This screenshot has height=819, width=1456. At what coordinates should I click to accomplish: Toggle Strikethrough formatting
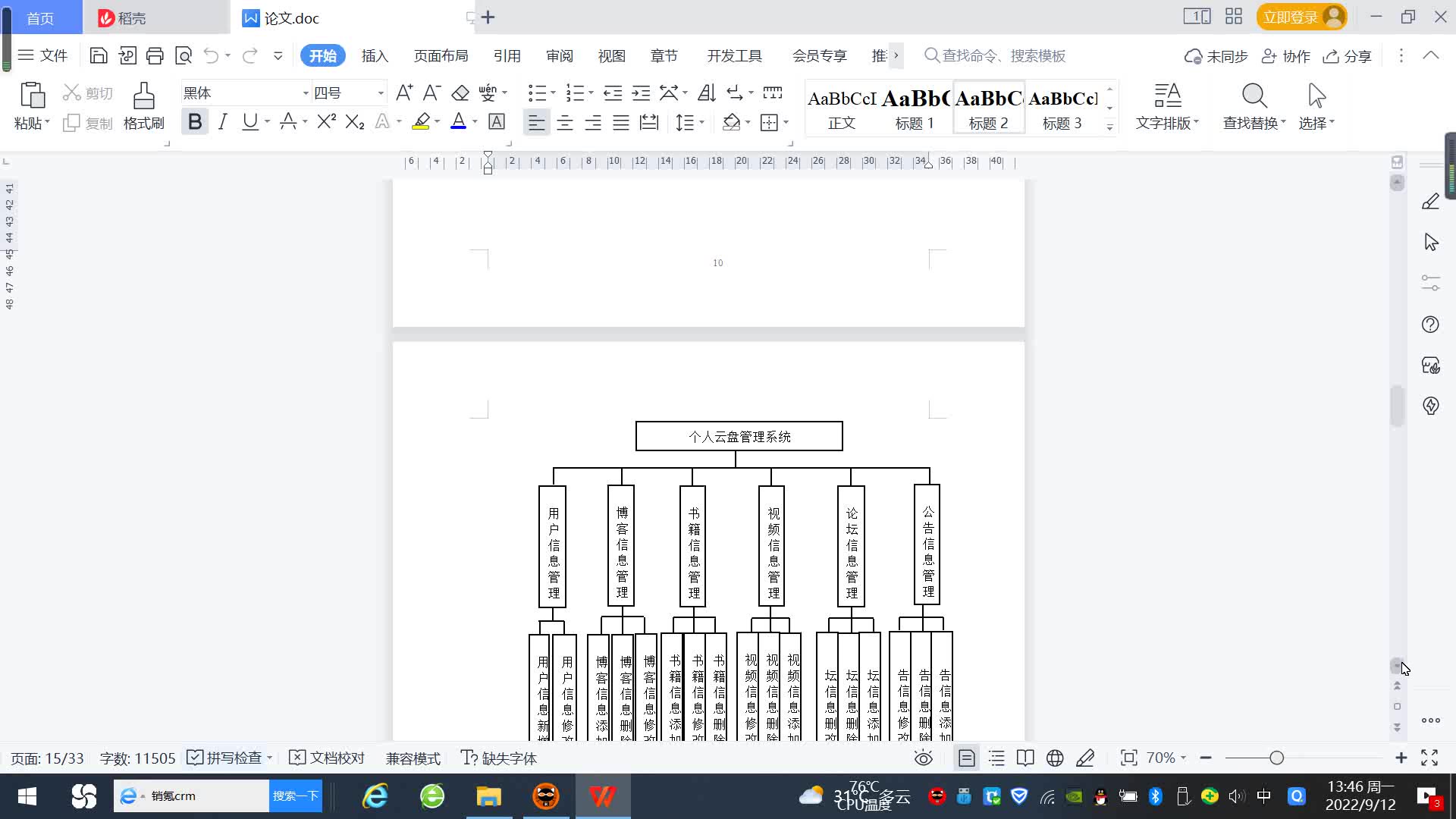pyautogui.click(x=287, y=121)
